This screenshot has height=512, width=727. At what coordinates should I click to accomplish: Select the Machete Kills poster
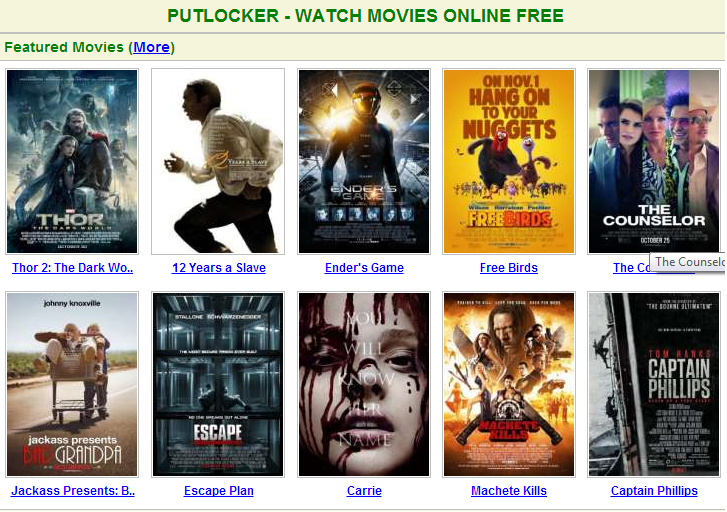pyautogui.click(x=509, y=384)
